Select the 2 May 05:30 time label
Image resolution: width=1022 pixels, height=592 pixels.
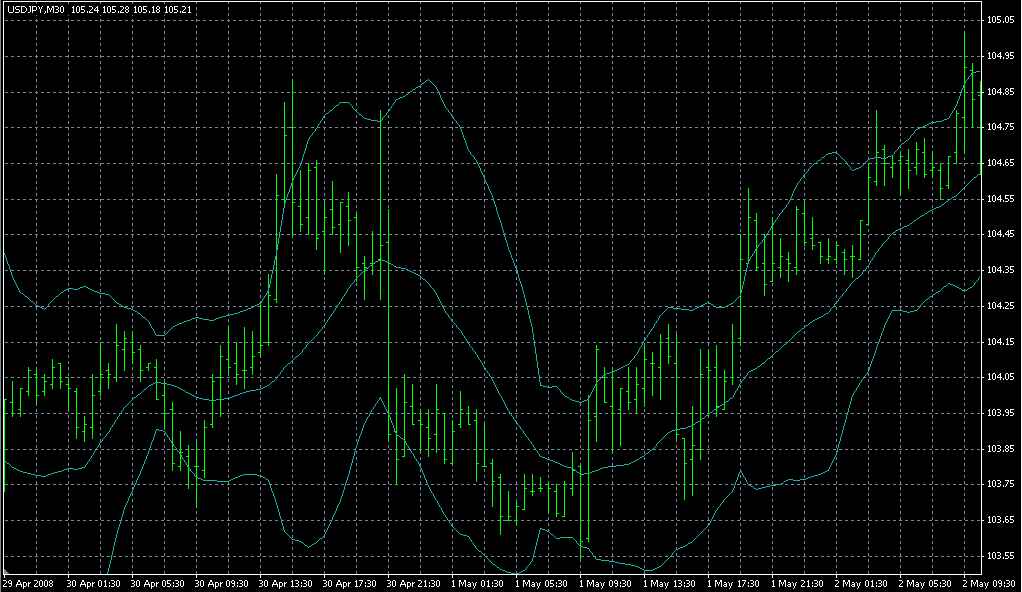926,582
